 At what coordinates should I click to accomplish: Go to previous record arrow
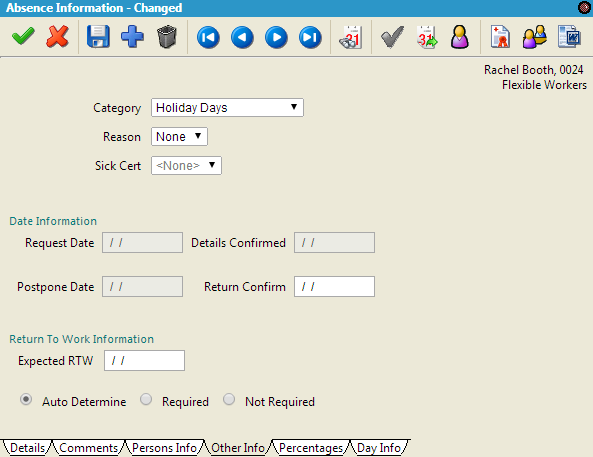pyautogui.click(x=242, y=37)
